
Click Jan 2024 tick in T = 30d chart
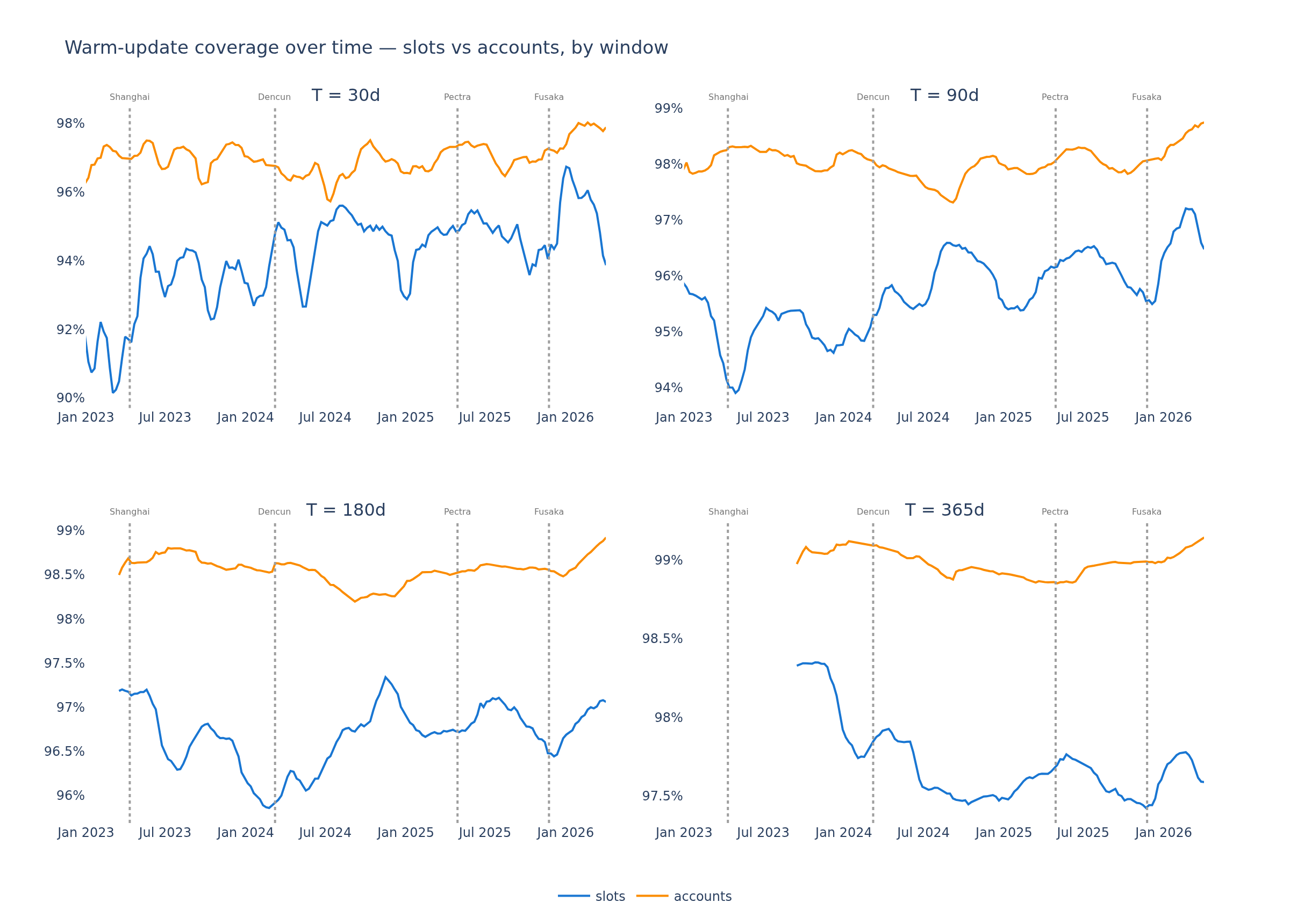[x=245, y=418]
